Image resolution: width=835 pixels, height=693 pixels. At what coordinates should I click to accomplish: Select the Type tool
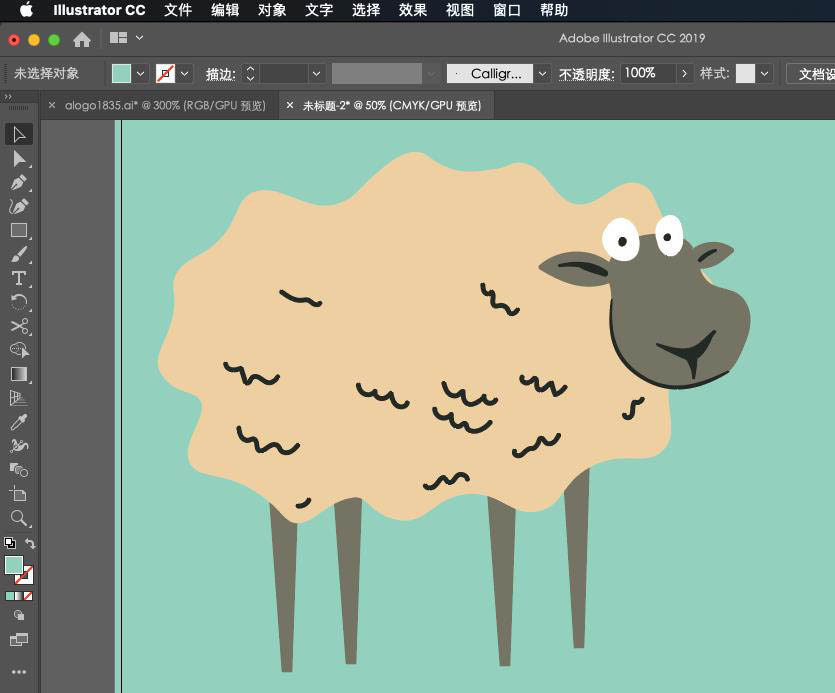coord(19,279)
